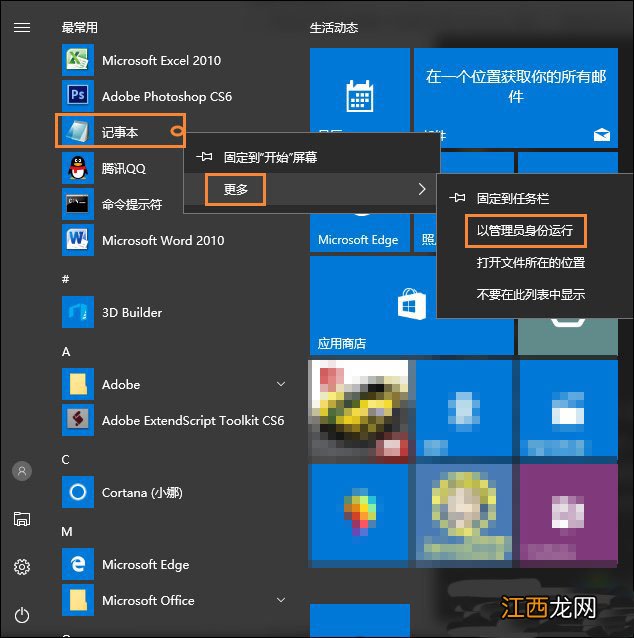Click the # section letter header
This screenshot has width=634, height=638.
point(66,279)
